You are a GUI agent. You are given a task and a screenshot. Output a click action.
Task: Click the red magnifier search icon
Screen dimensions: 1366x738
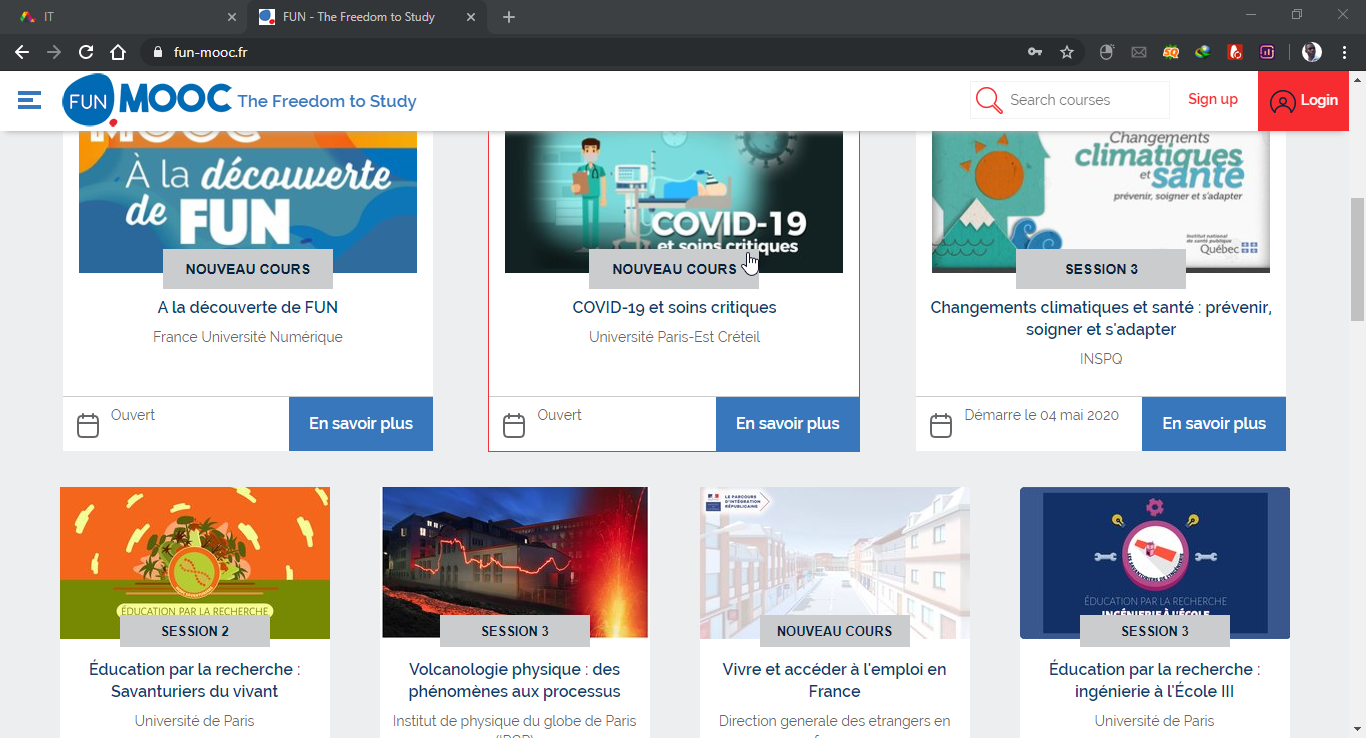coord(989,100)
